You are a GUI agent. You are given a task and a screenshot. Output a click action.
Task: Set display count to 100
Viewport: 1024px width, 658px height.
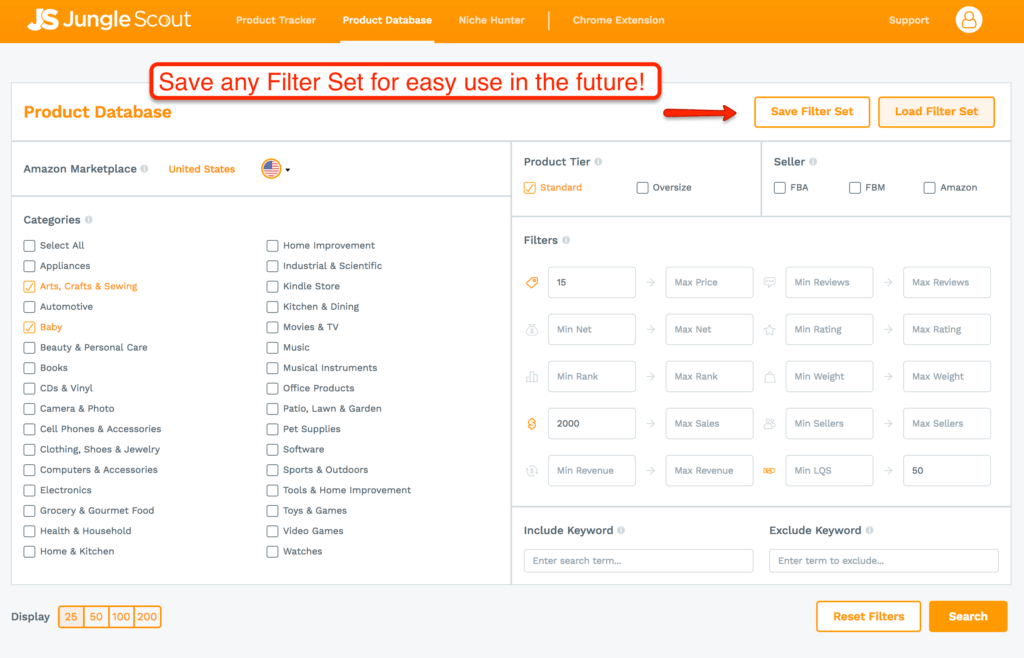point(121,617)
